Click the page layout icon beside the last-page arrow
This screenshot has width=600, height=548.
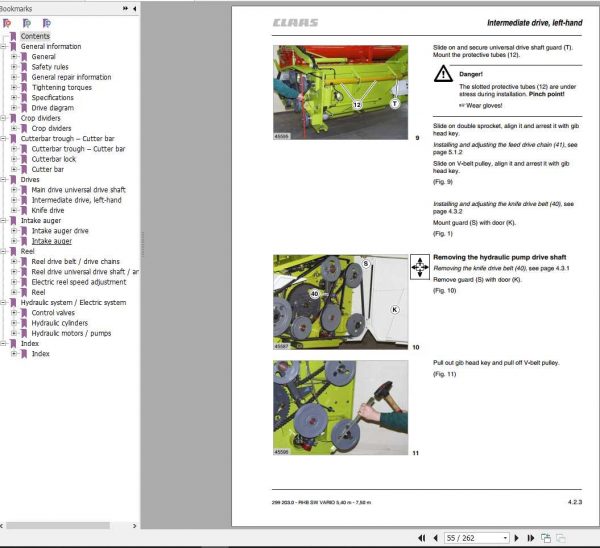click(546, 538)
